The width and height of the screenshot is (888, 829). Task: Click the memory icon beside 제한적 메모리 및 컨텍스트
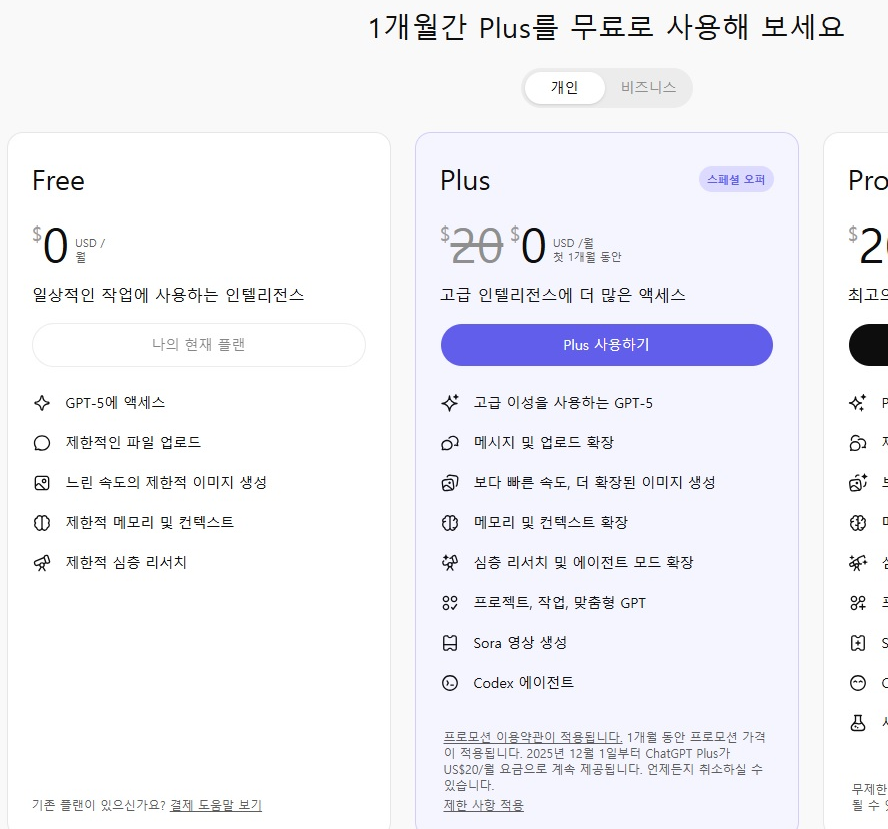[42, 521]
